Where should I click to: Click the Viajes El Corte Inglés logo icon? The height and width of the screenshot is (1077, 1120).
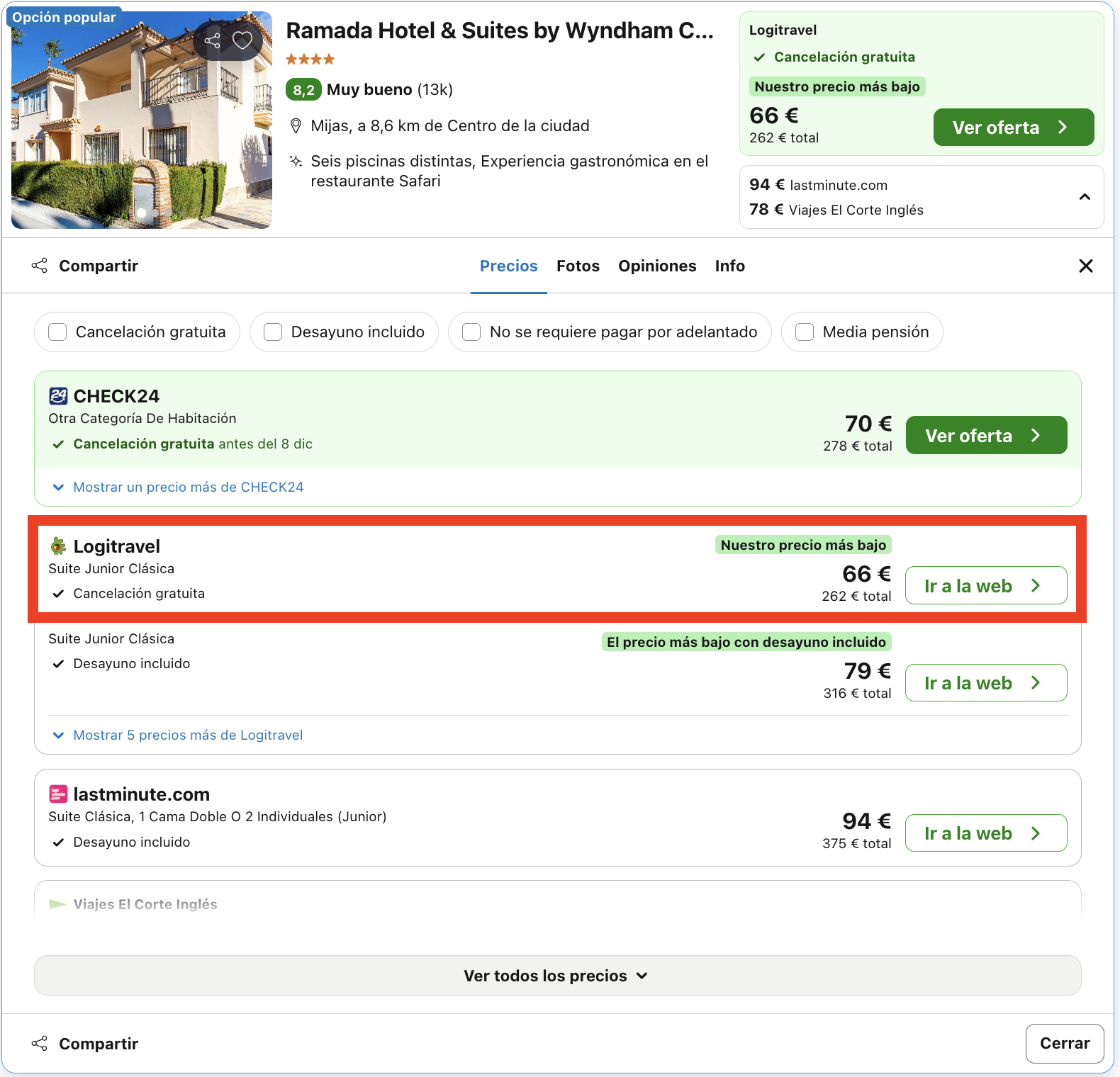[58, 904]
